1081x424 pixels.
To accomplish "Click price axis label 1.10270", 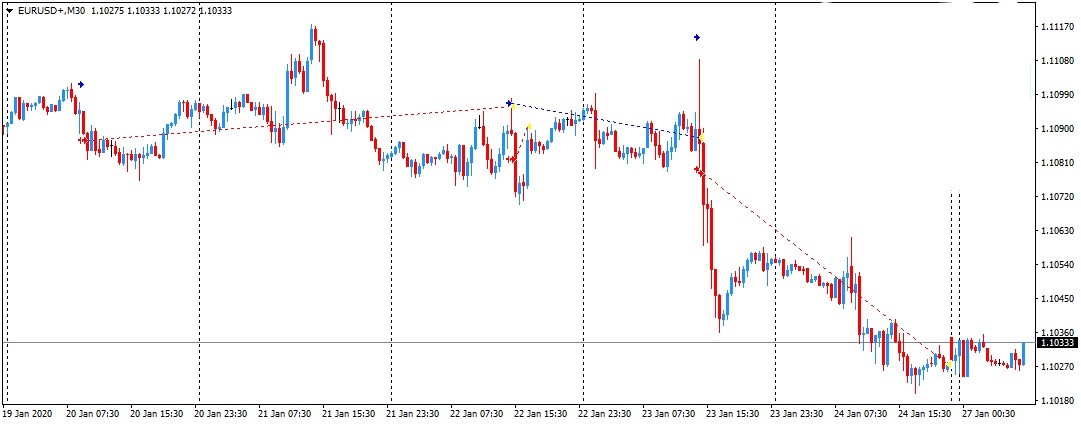I will [1058, 366].
